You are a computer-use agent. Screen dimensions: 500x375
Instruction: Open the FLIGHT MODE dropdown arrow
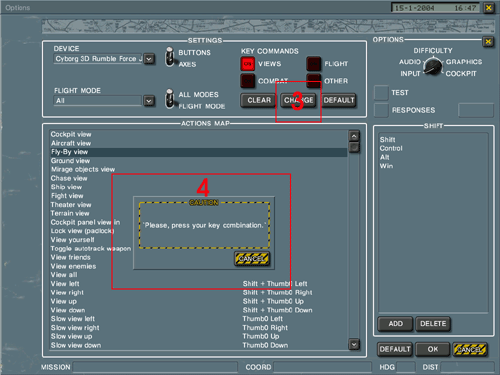tap(149, 101)
